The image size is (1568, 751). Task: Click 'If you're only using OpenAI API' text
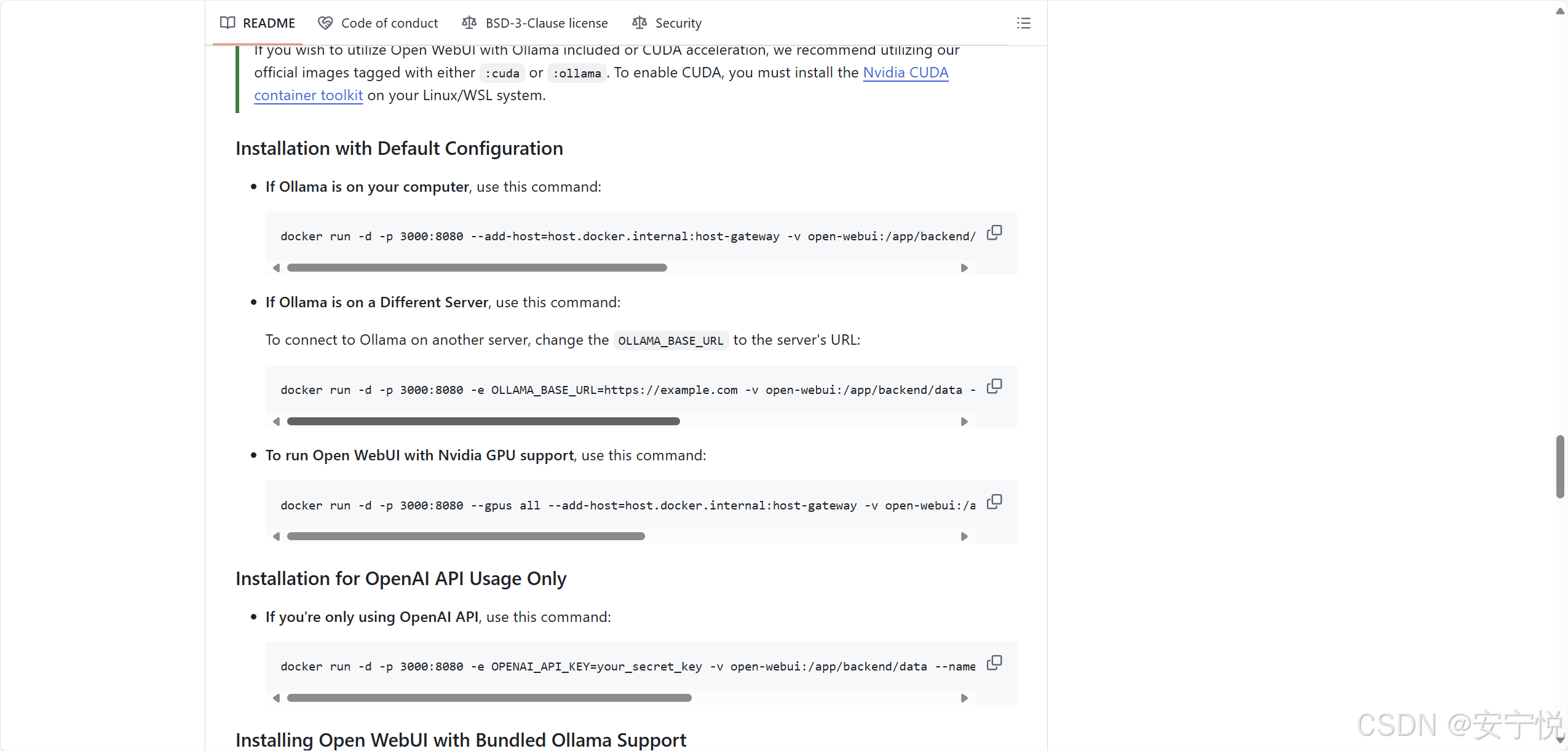pos(372,617)
